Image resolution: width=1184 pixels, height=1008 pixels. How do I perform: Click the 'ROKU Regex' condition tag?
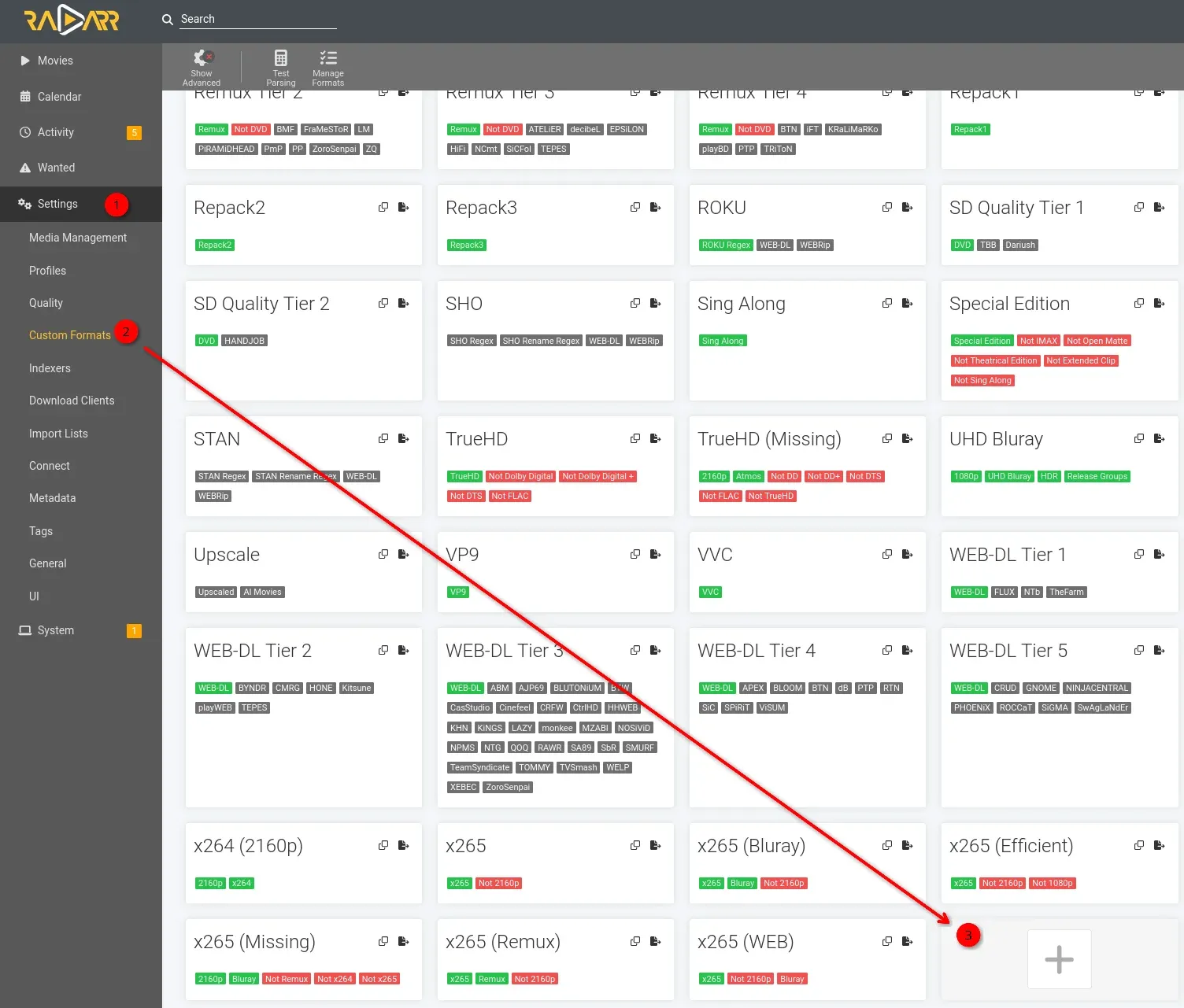point(726,245)
